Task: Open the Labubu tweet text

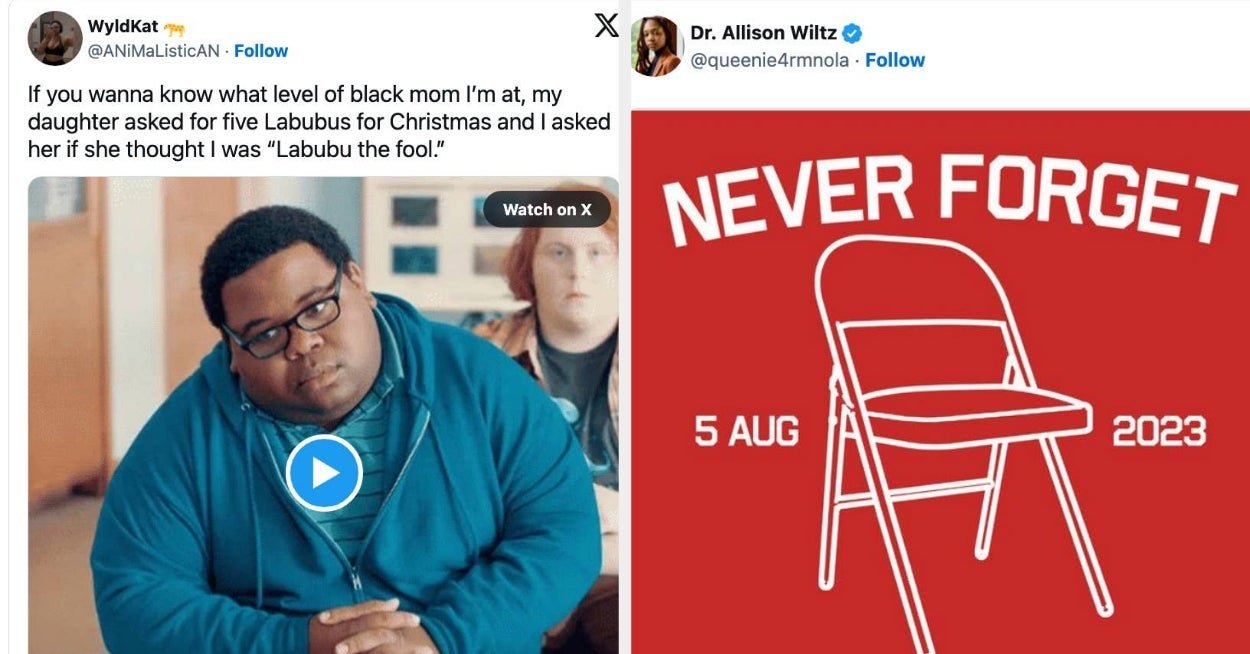Action: coord(319,122)
